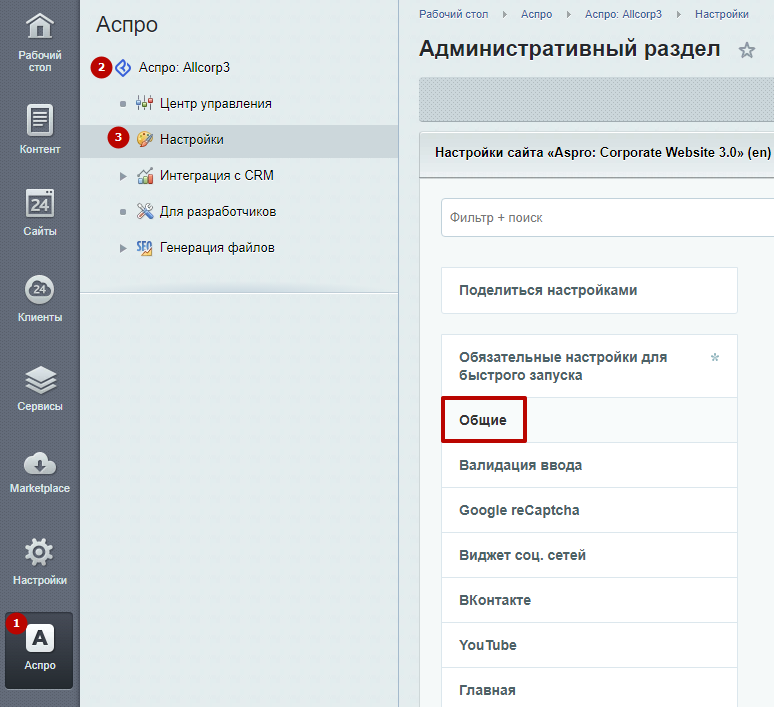Viewport: 774px width, 707px height.
Task: Click the SEO icon for Генерация файлов
Action: pyautogui.click(x=144, y=248)
